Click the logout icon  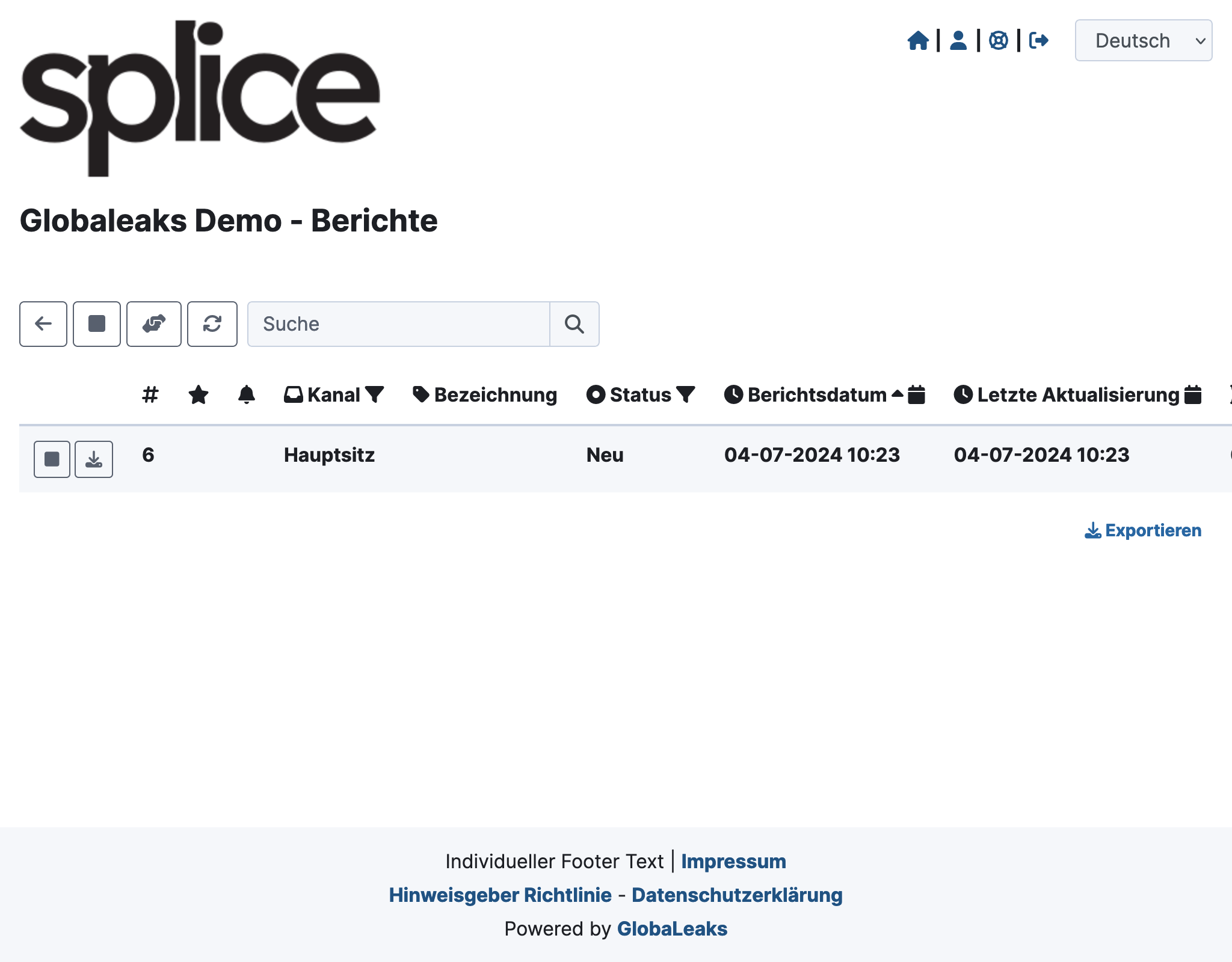click(1038, 40)
